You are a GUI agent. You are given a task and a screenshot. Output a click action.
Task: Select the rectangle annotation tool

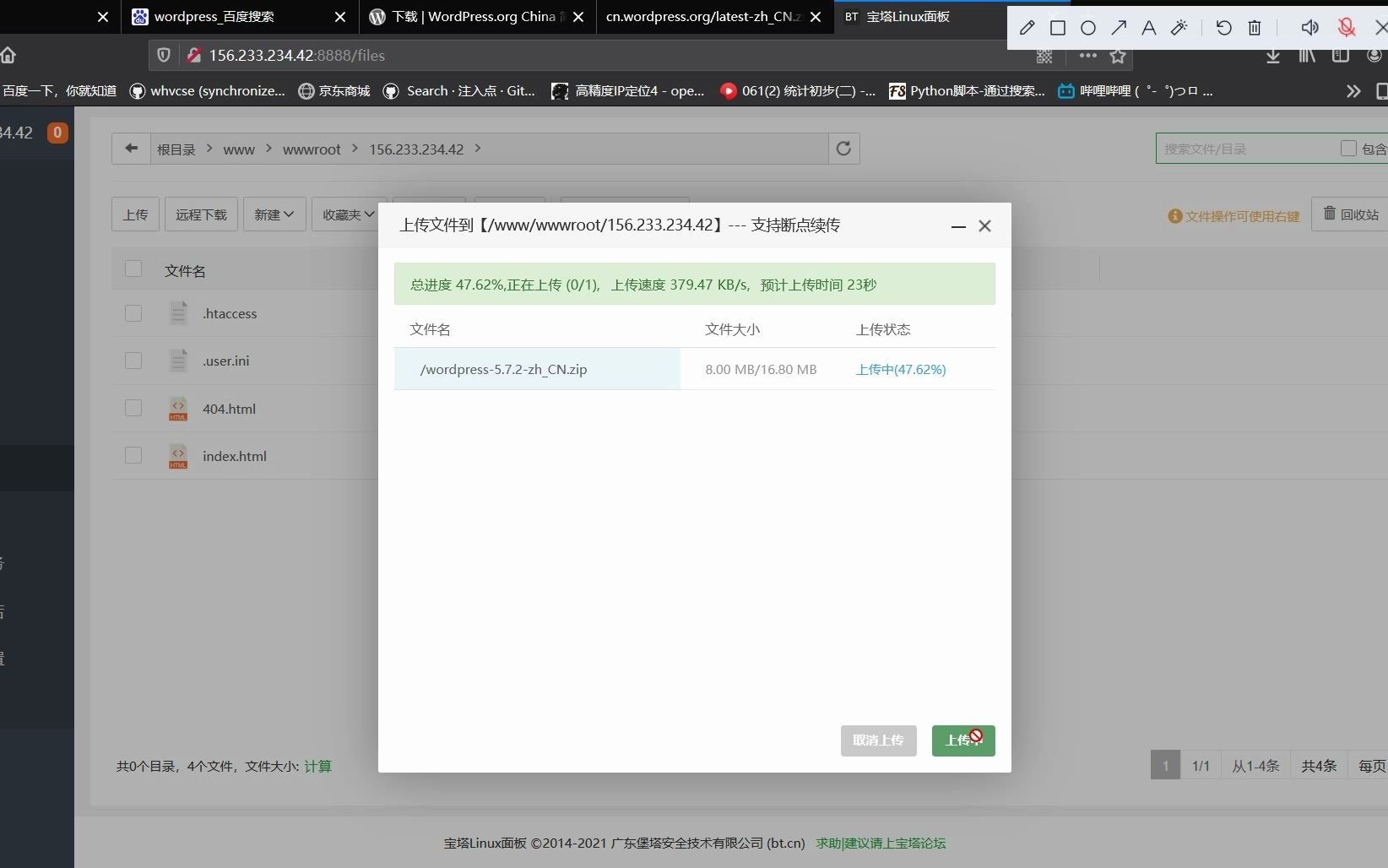[1057, 28]
